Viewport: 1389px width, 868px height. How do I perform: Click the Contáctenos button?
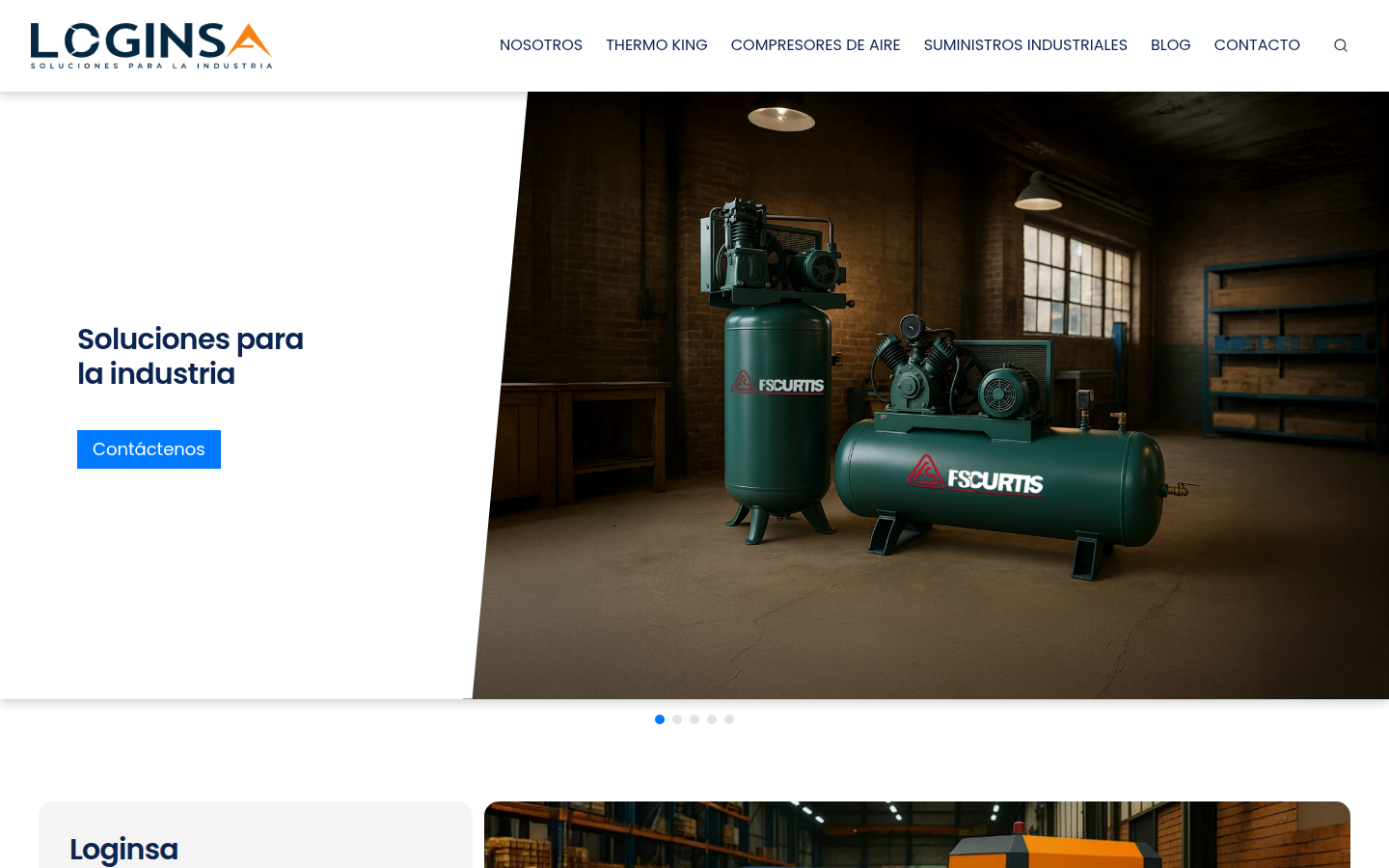point(149,449)
